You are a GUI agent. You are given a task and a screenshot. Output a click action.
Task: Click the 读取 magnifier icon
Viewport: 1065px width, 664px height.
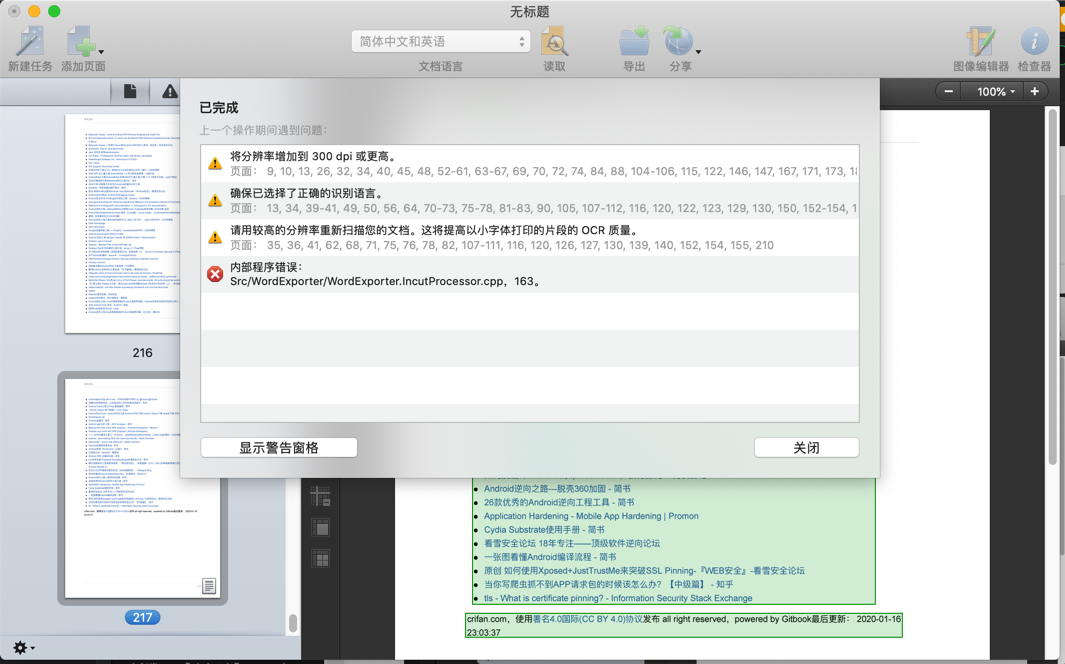tap(554, 41)
